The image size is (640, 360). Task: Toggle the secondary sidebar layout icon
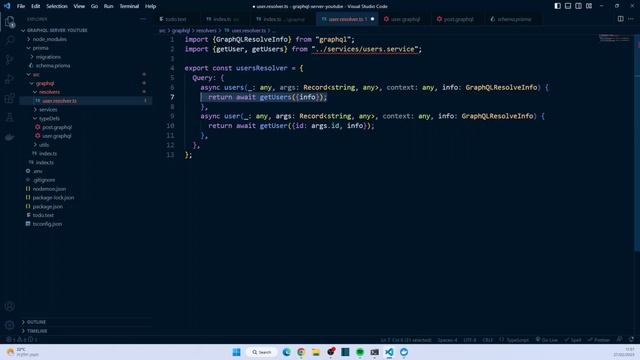point(578,6)
